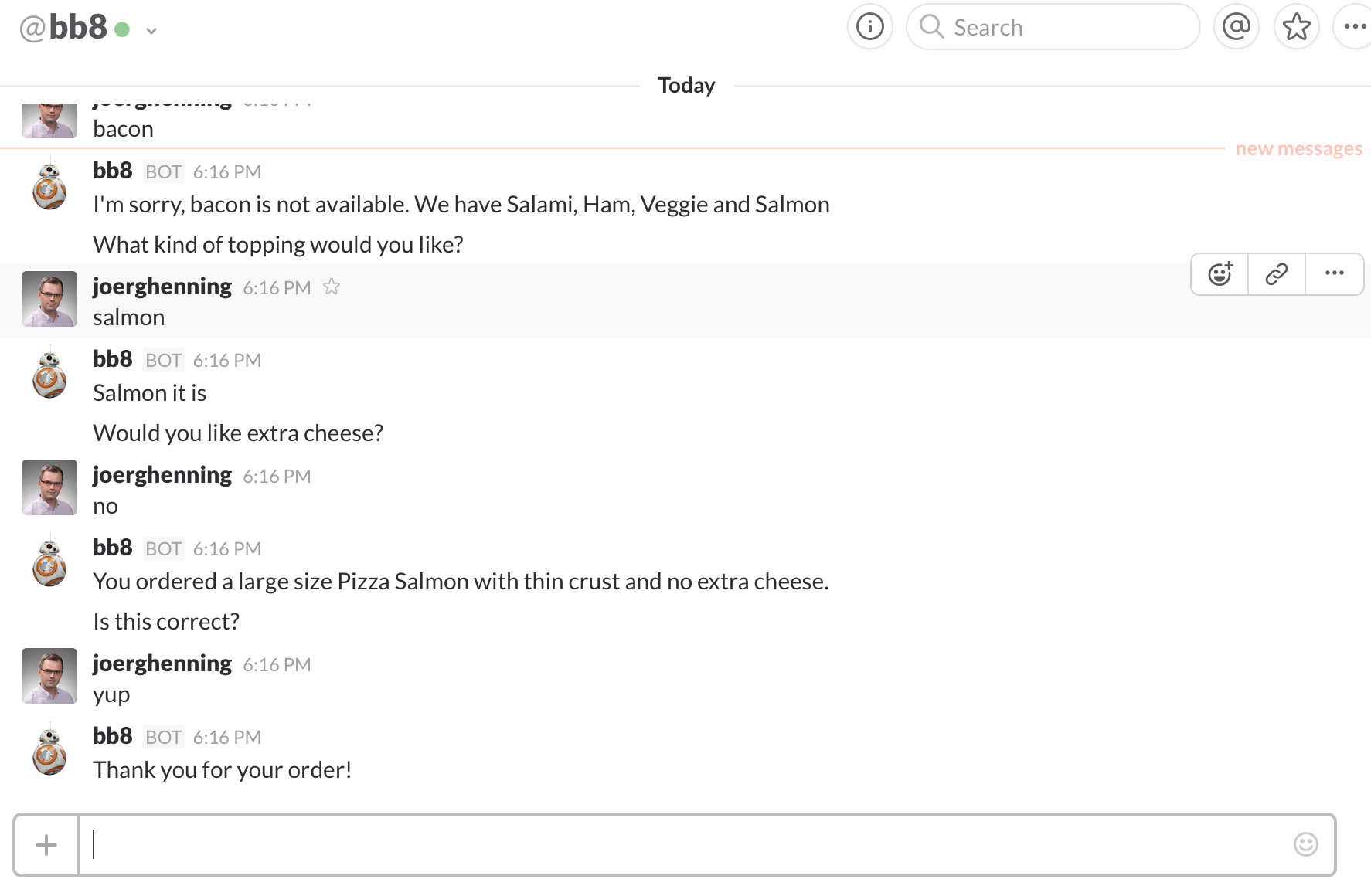Click bb8 name above bacon not available message
This screenshot has height=896, width=1371.
(113, 171)
